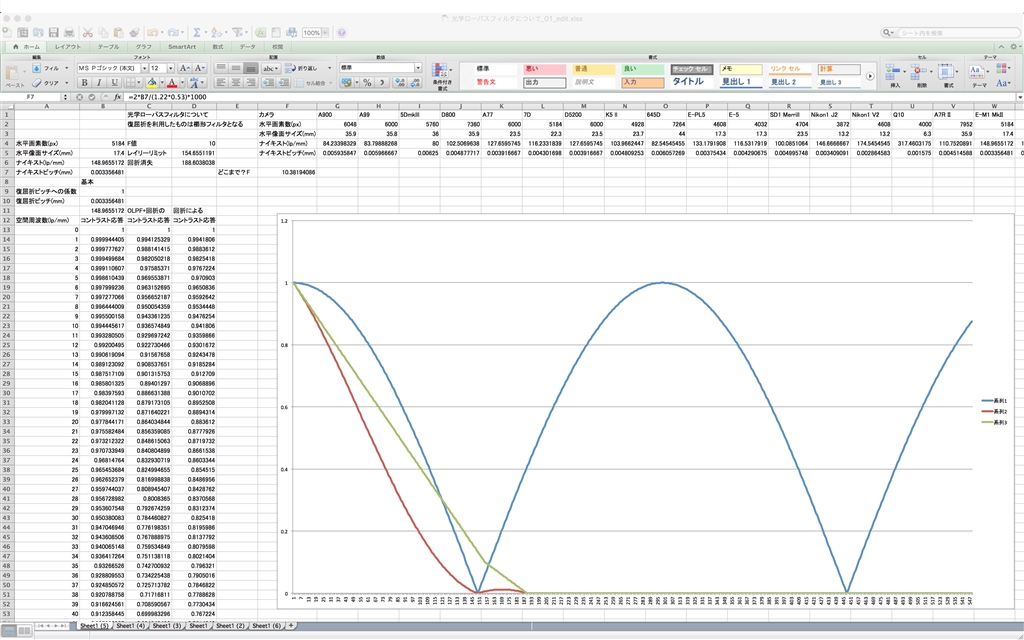Click the AutoSum sigma icon
The image size is (1024, 640).
click(196, 33)
